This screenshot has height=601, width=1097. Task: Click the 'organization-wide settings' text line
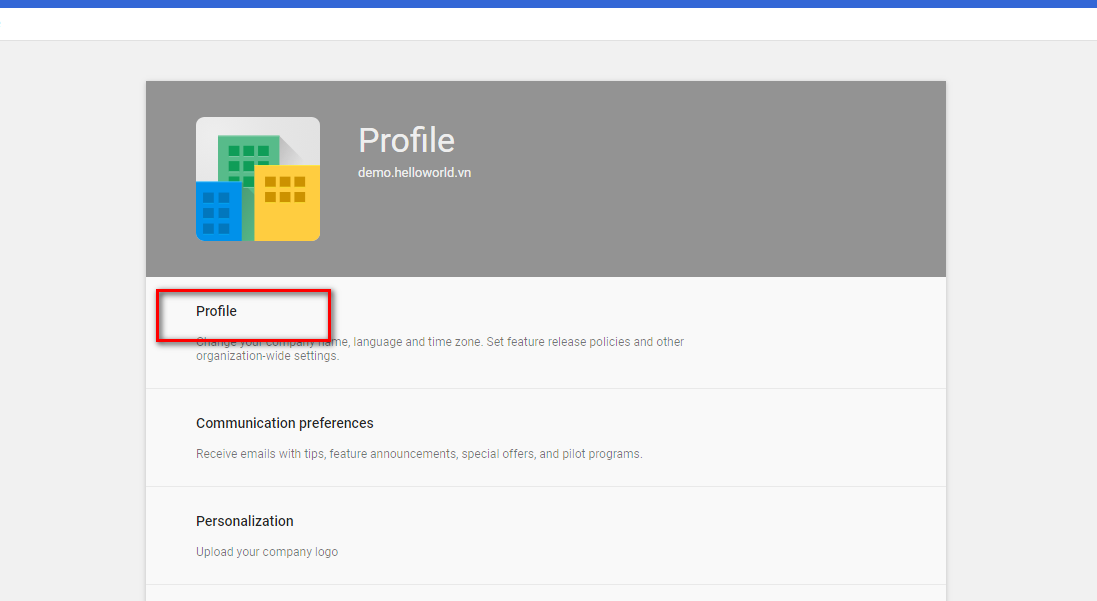(x=267, y=355)
